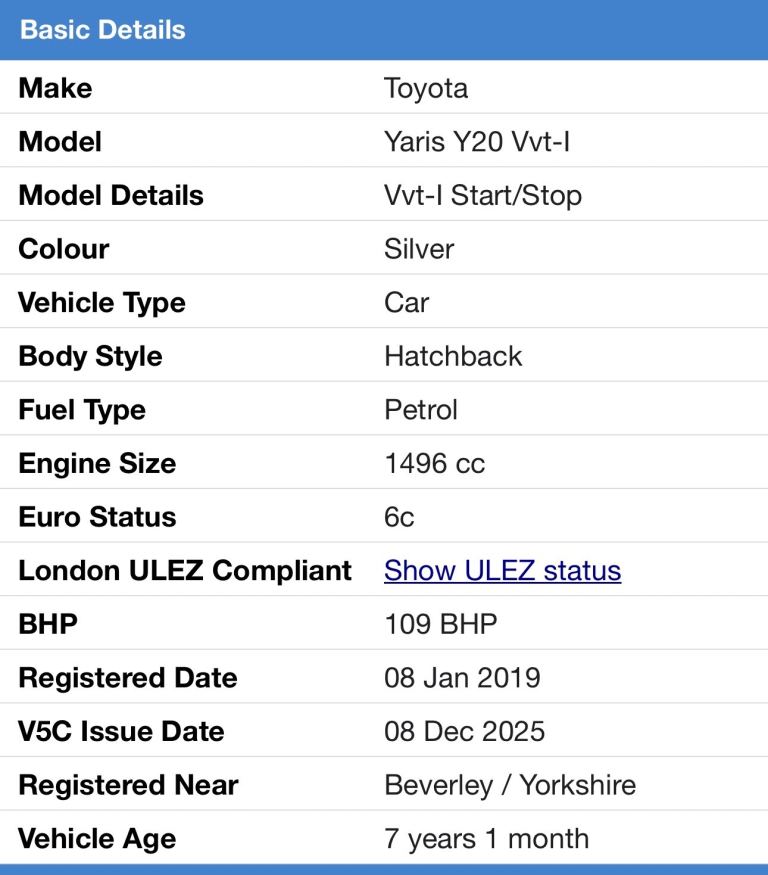This screenshot has height=875, width=768.
Task: Select the V5C Issue Date label
Action: click(x=121, y=731)
